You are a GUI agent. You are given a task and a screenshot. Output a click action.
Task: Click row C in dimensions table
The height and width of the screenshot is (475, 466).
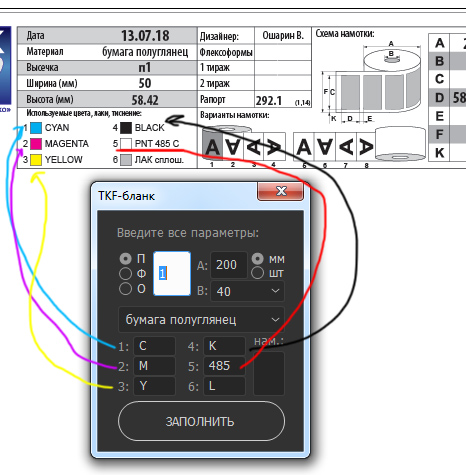click(447, 79)
